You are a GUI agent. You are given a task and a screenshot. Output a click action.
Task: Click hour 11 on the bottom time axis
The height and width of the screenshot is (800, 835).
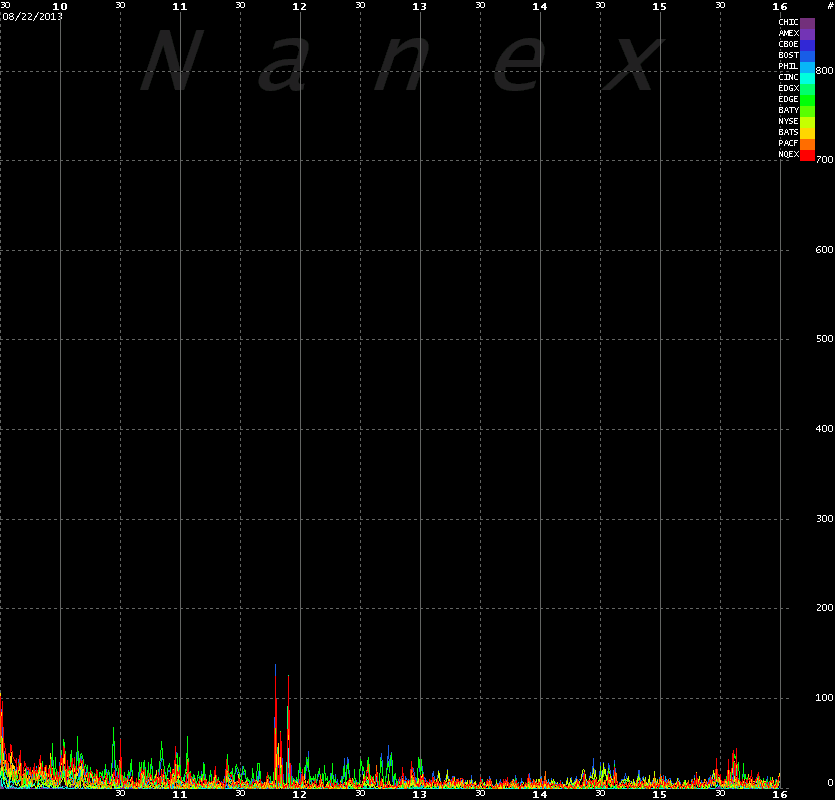[180, 794]
